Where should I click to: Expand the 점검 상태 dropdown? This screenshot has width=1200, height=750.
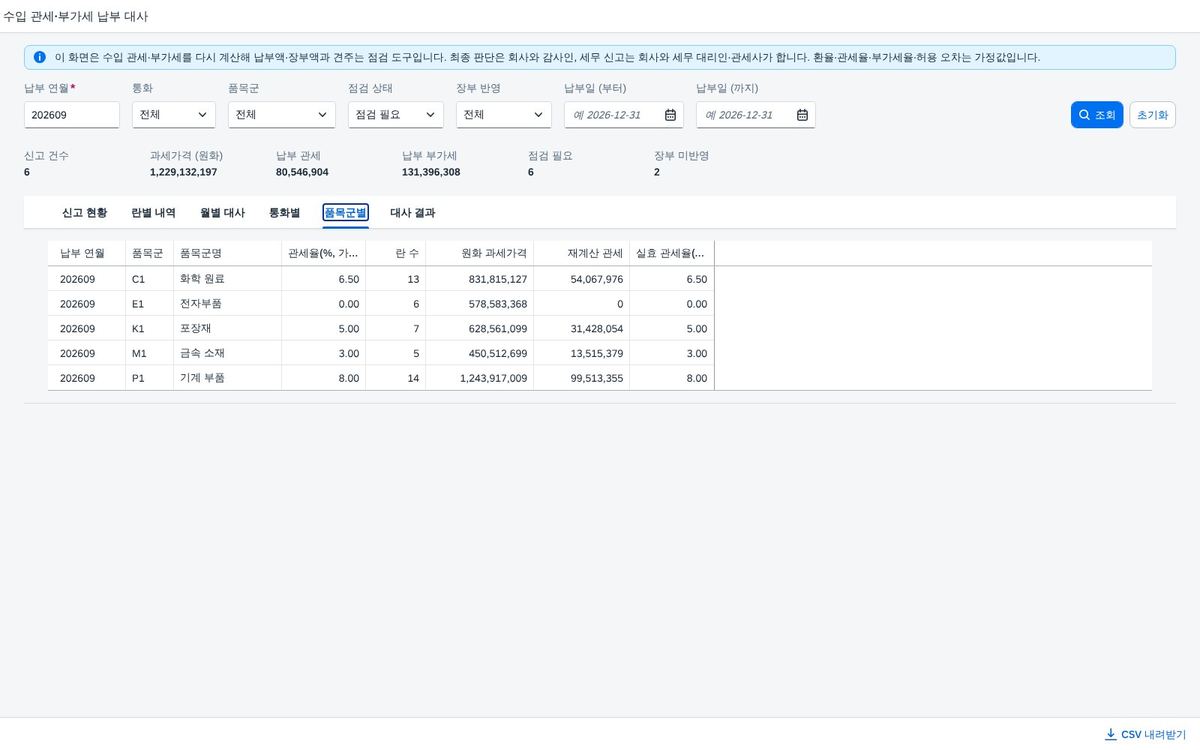(396, 115)
